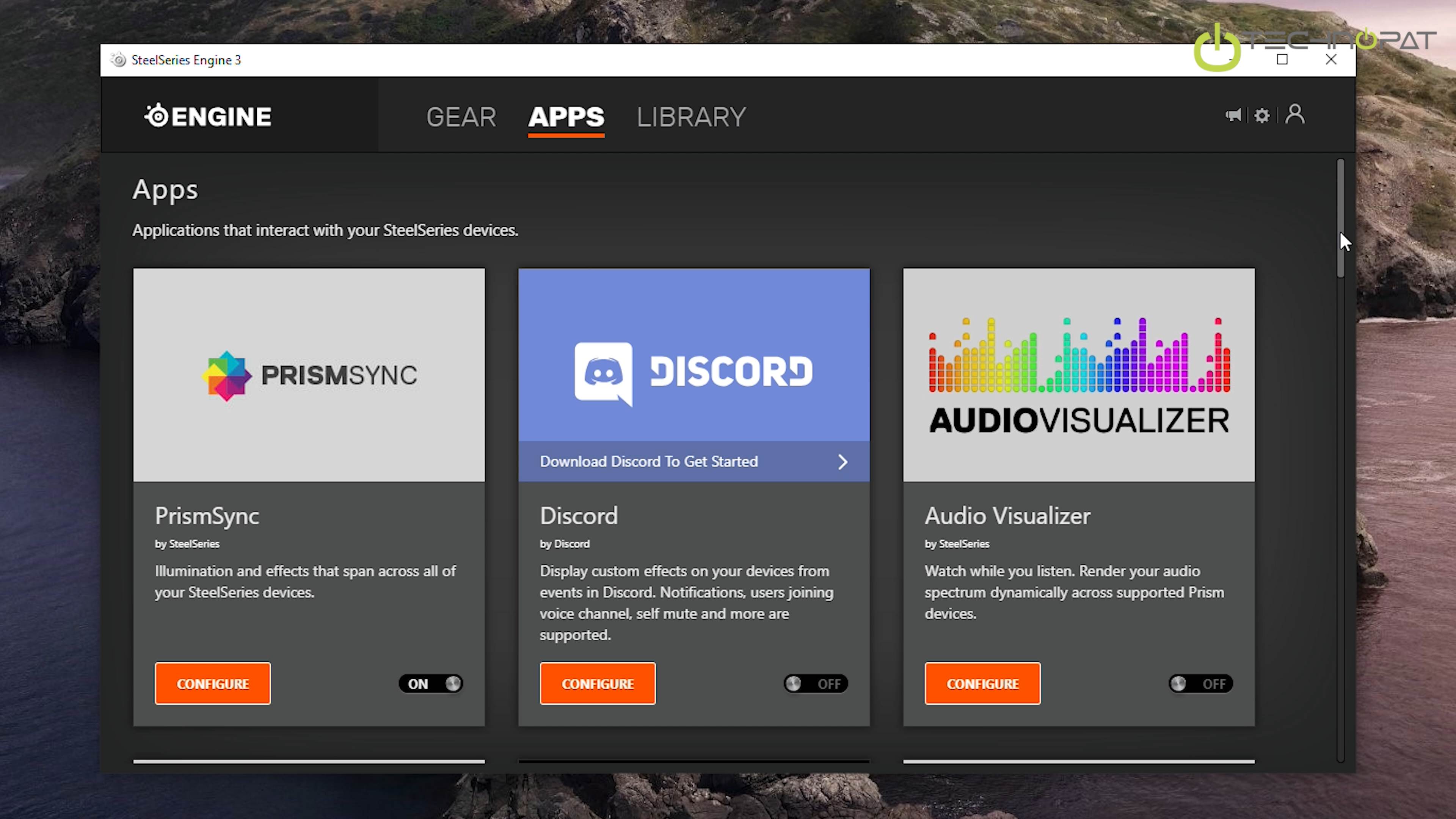This screenshot has width=1456, height=819.
Task: Click the announcements megaphone icon
Action: 1233,115
